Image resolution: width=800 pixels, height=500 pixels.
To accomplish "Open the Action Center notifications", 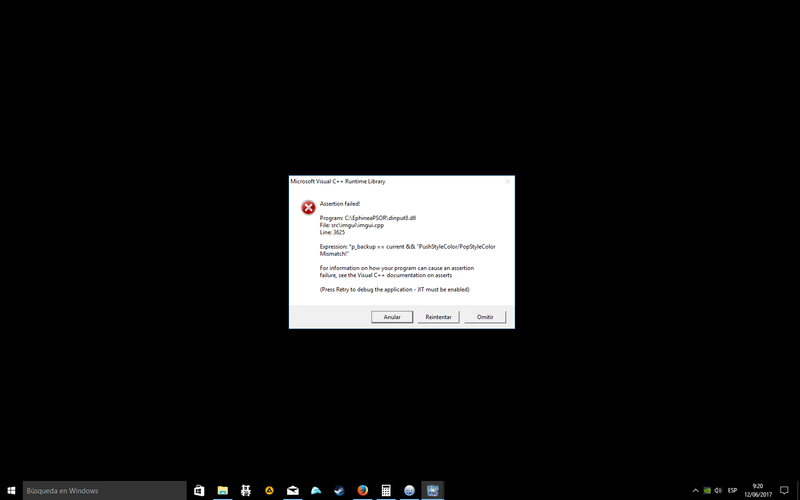I will [x=784, y=491].
